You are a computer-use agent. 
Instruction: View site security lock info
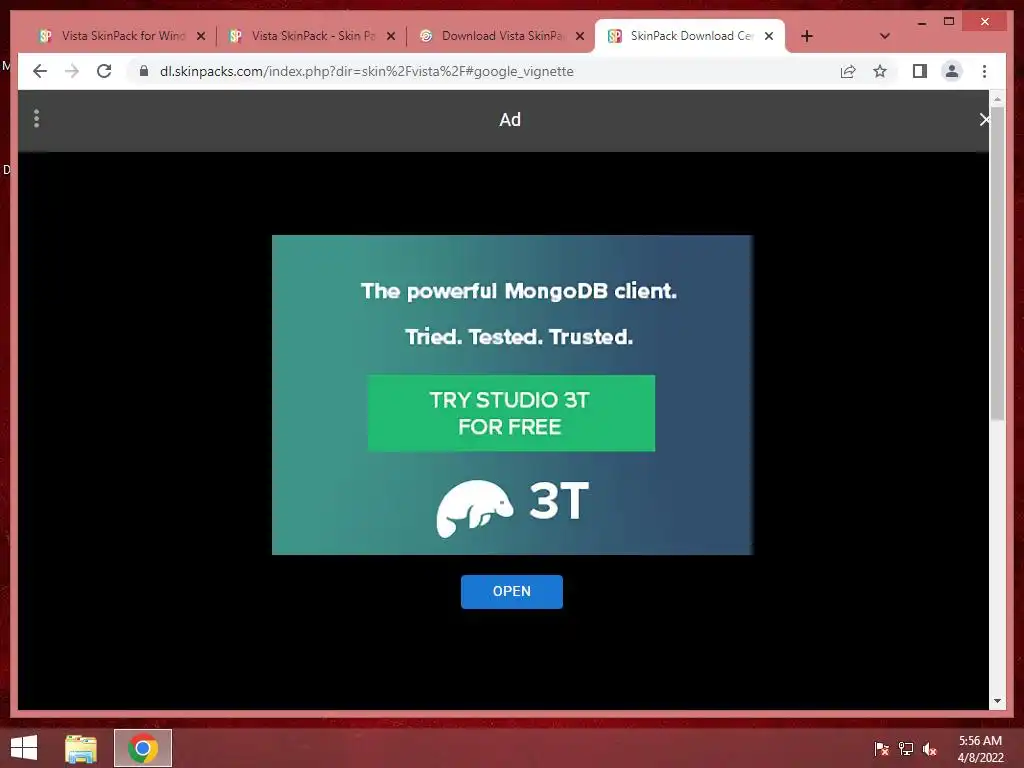tap(144, 71)
